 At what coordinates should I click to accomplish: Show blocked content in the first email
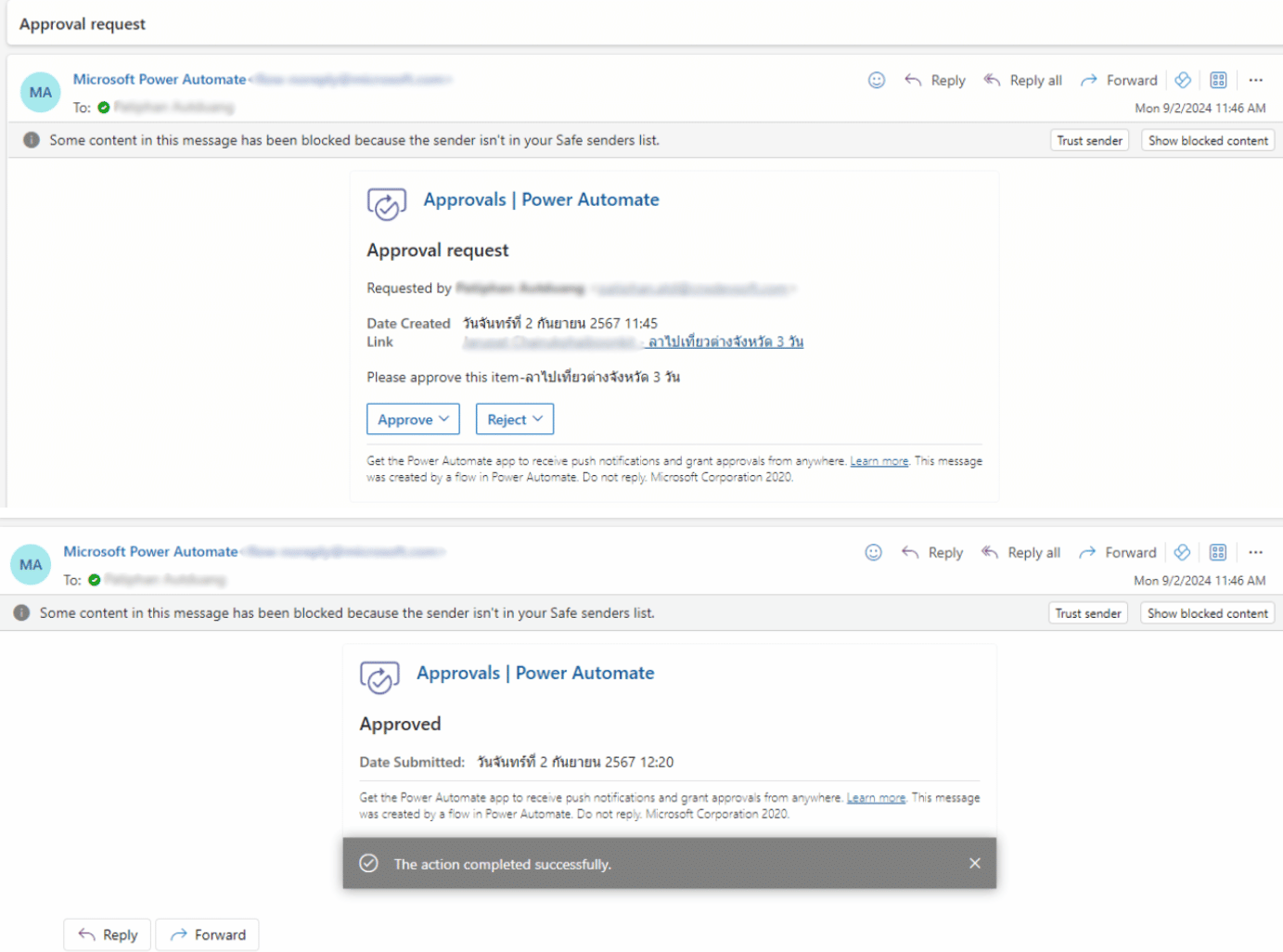pyautogui.click(x=1208, y=140)
